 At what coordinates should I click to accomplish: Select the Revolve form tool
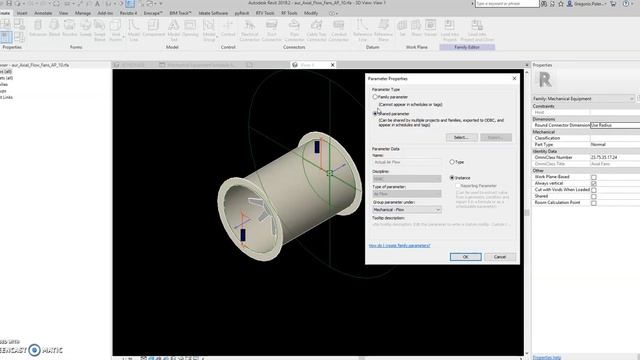[69, 29]
